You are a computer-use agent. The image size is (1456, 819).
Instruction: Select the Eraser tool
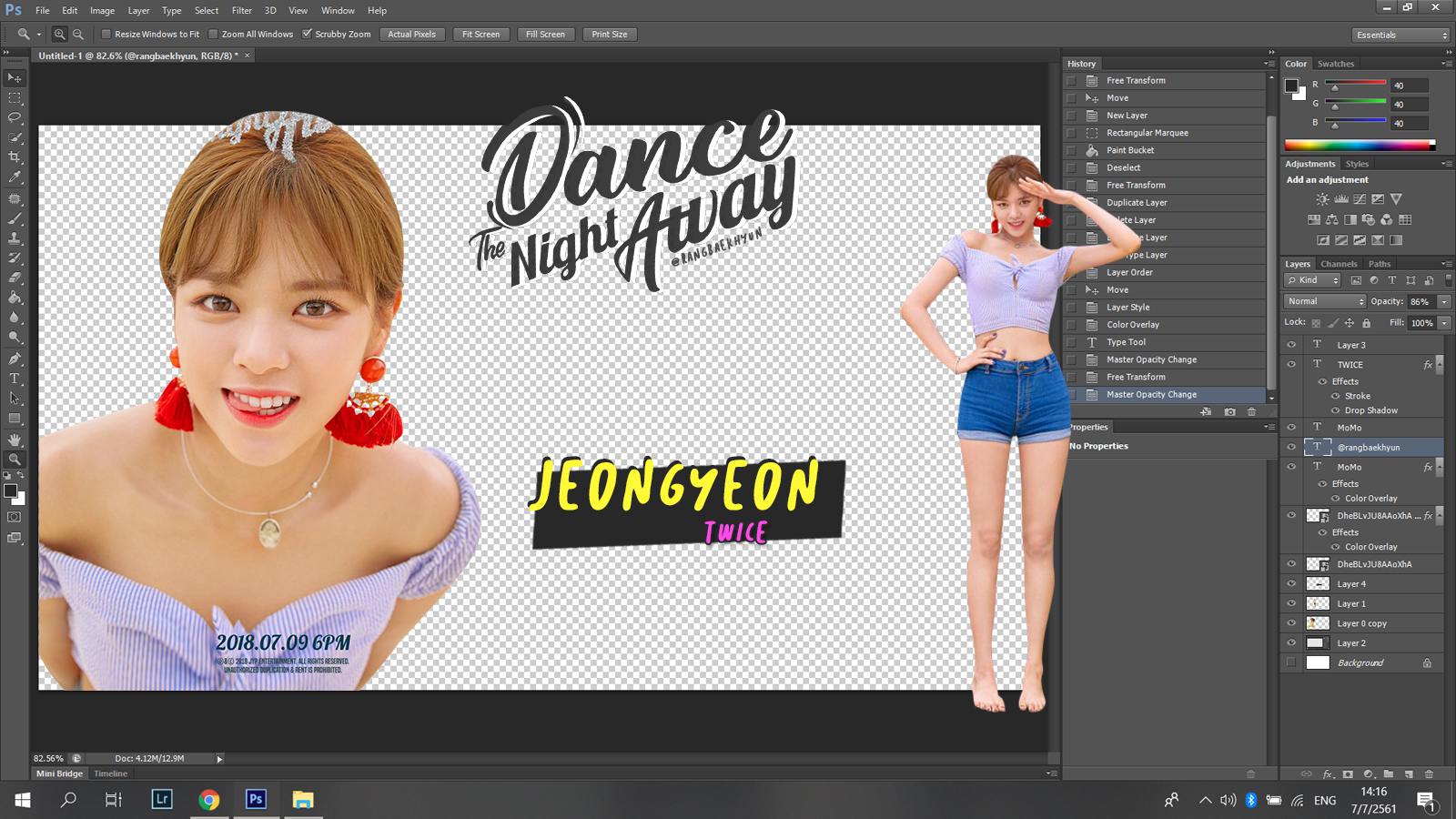click(x=15, y=278)
